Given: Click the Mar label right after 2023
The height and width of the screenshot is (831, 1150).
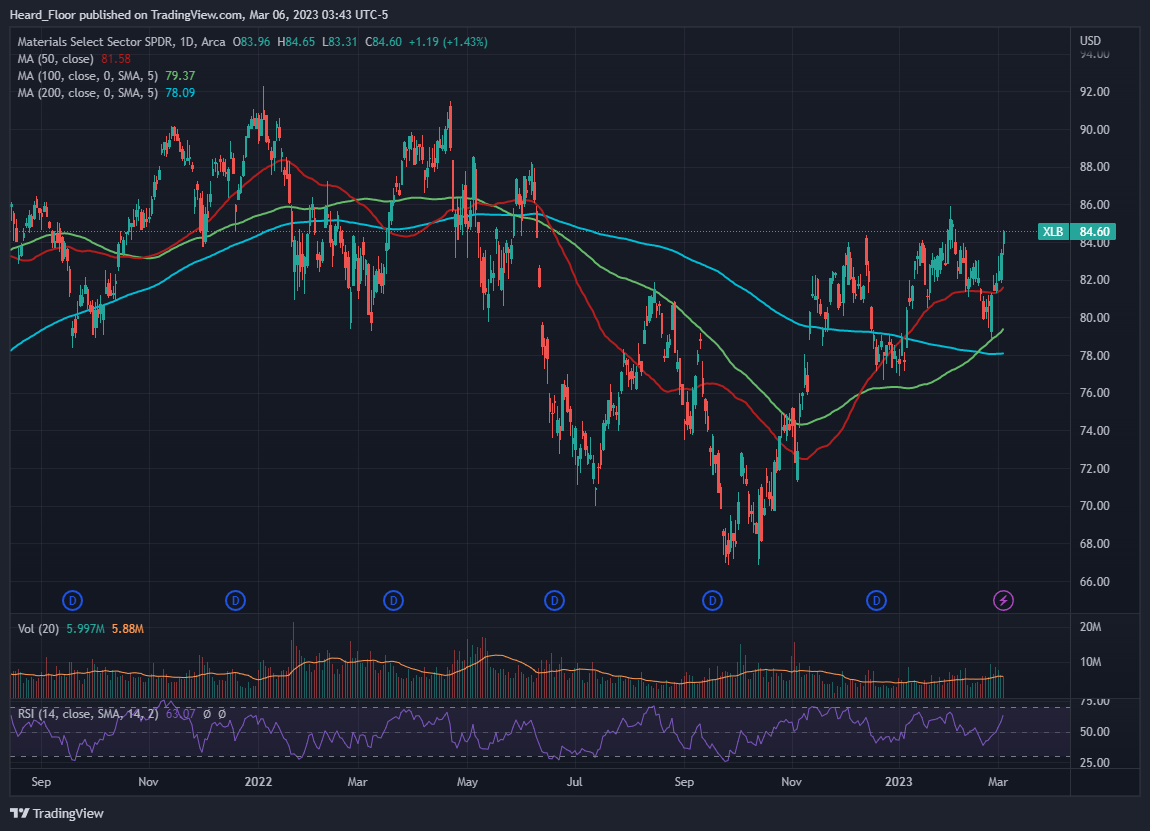Looking at the screenshot, I should (997, 781).
